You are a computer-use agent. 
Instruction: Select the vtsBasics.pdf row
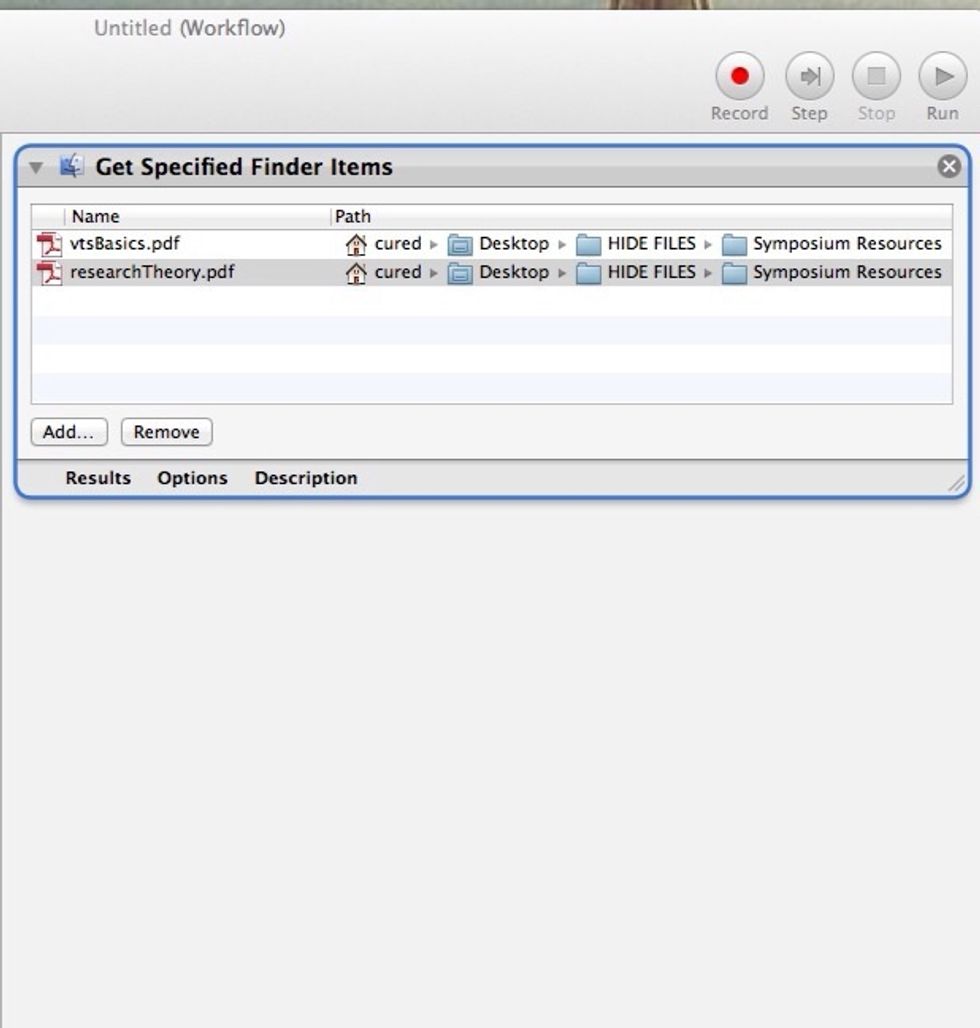pos(492,244)
